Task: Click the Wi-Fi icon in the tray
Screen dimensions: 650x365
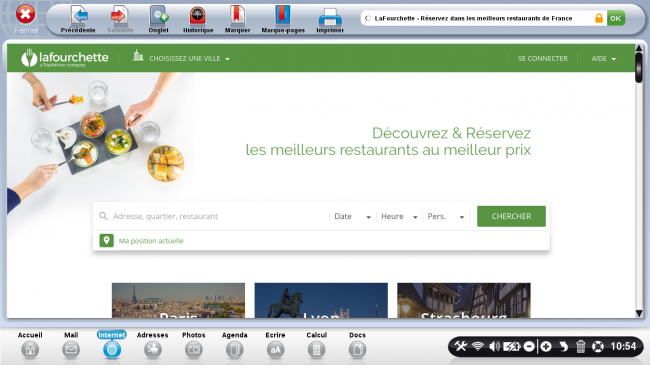Action: pos(478,346)
